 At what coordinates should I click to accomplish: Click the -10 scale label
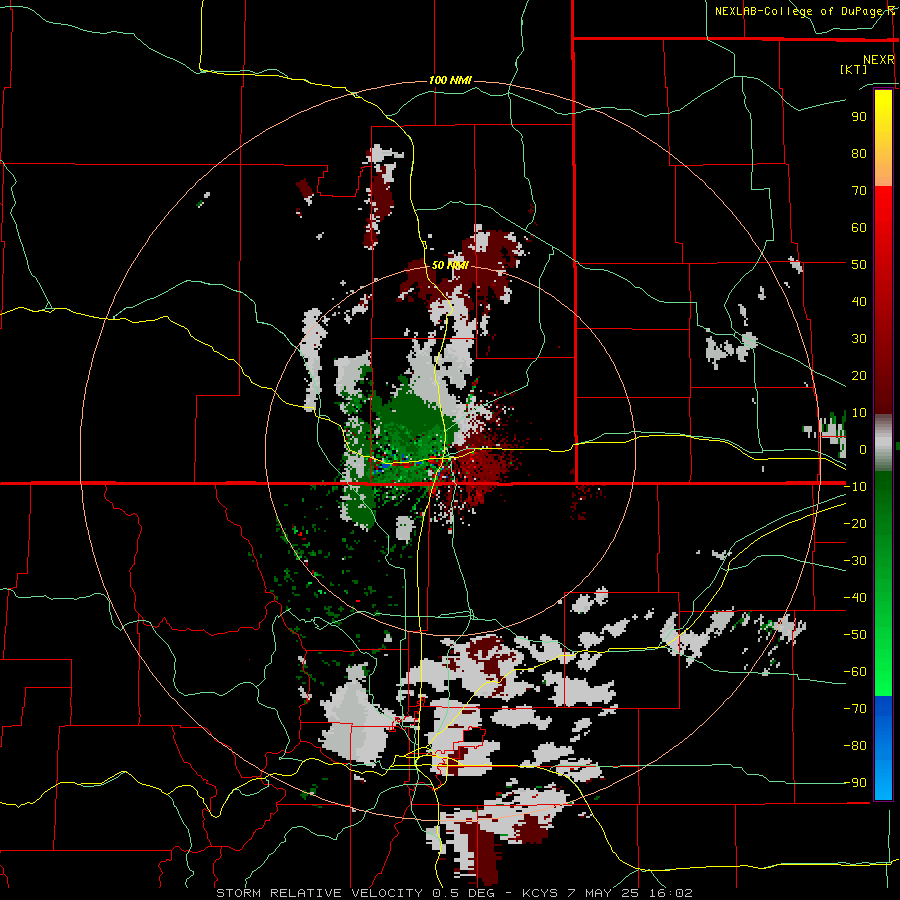[855, 487]
